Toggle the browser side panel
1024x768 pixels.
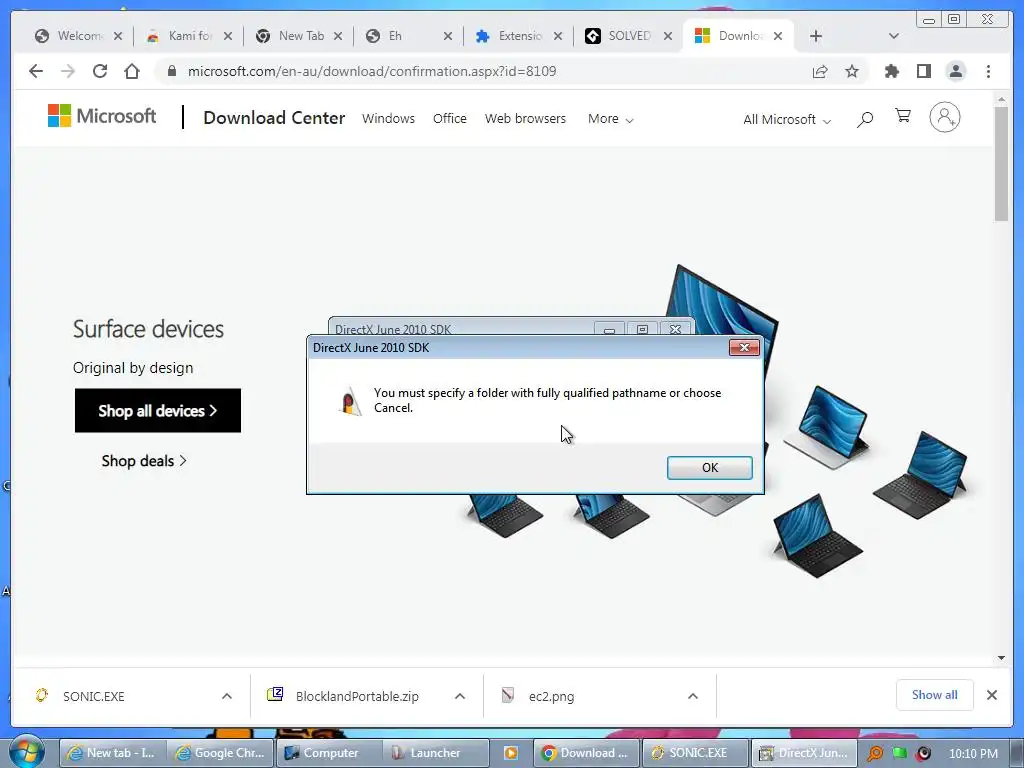coord(923,71)
